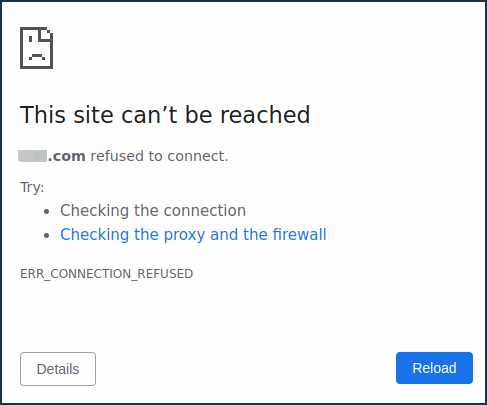This screenshot has width=487, height=405.
Task: Click the Checking the connection suggestion
Action: (153, 210)
